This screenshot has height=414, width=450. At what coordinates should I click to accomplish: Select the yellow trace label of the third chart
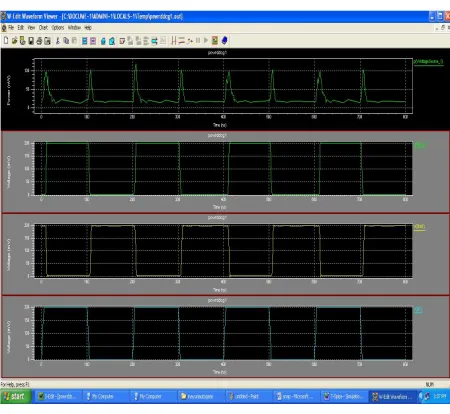tap(420, 227)
